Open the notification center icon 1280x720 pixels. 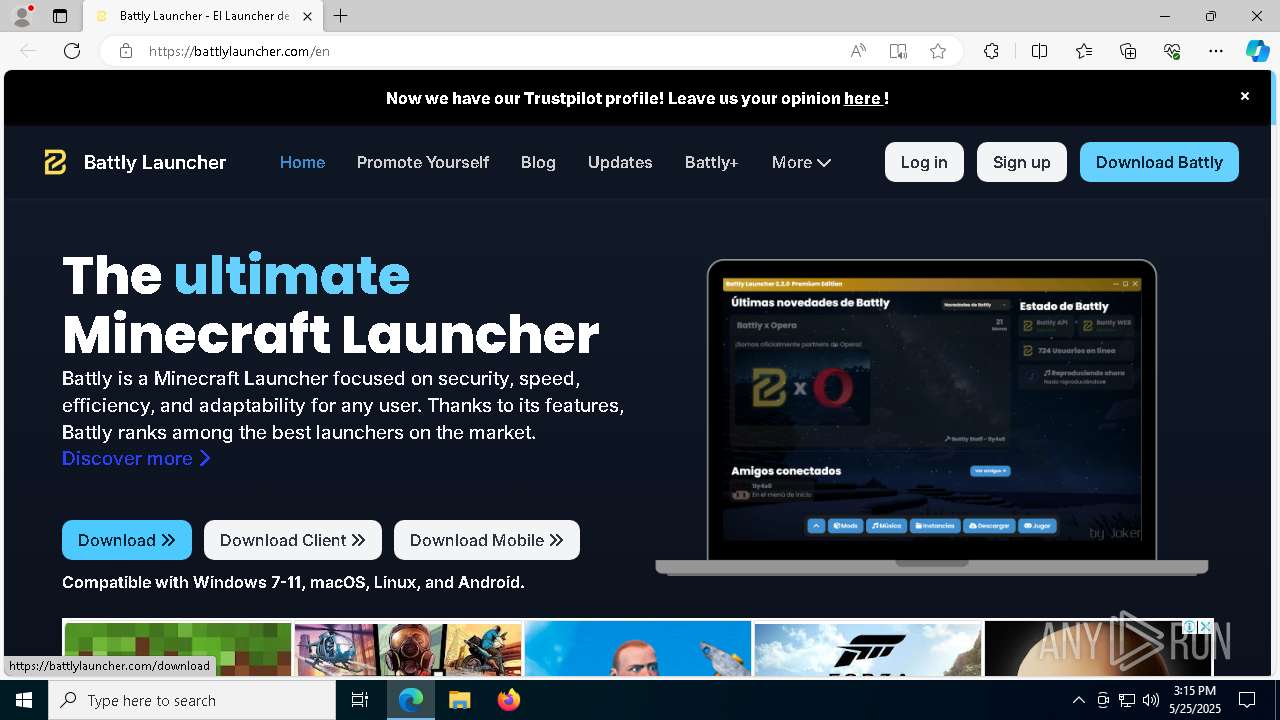click(1247, 700)
